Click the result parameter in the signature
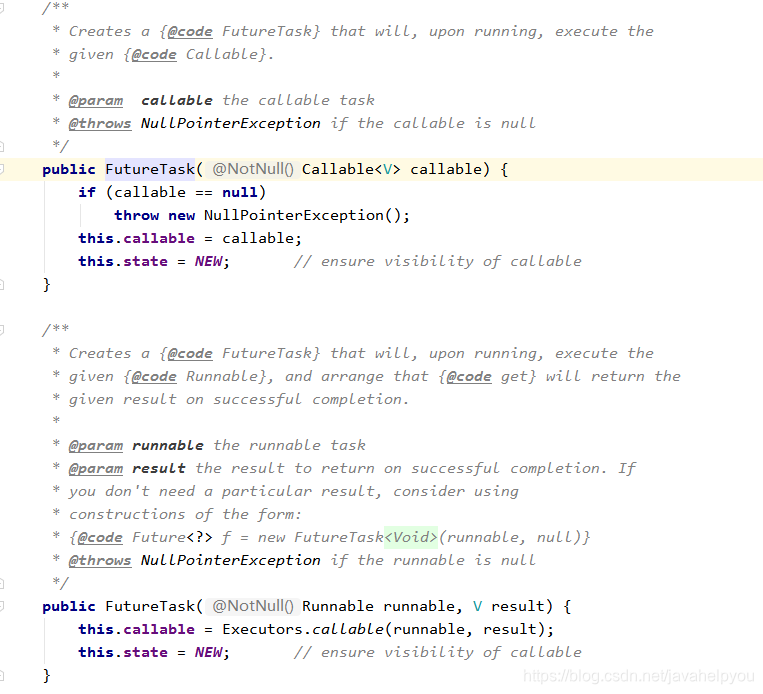 click(518, 606)
